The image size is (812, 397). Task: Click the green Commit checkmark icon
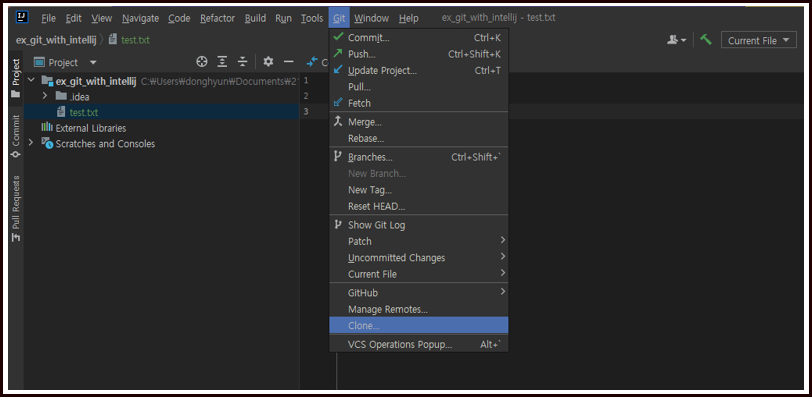click(x=338, y=37)
